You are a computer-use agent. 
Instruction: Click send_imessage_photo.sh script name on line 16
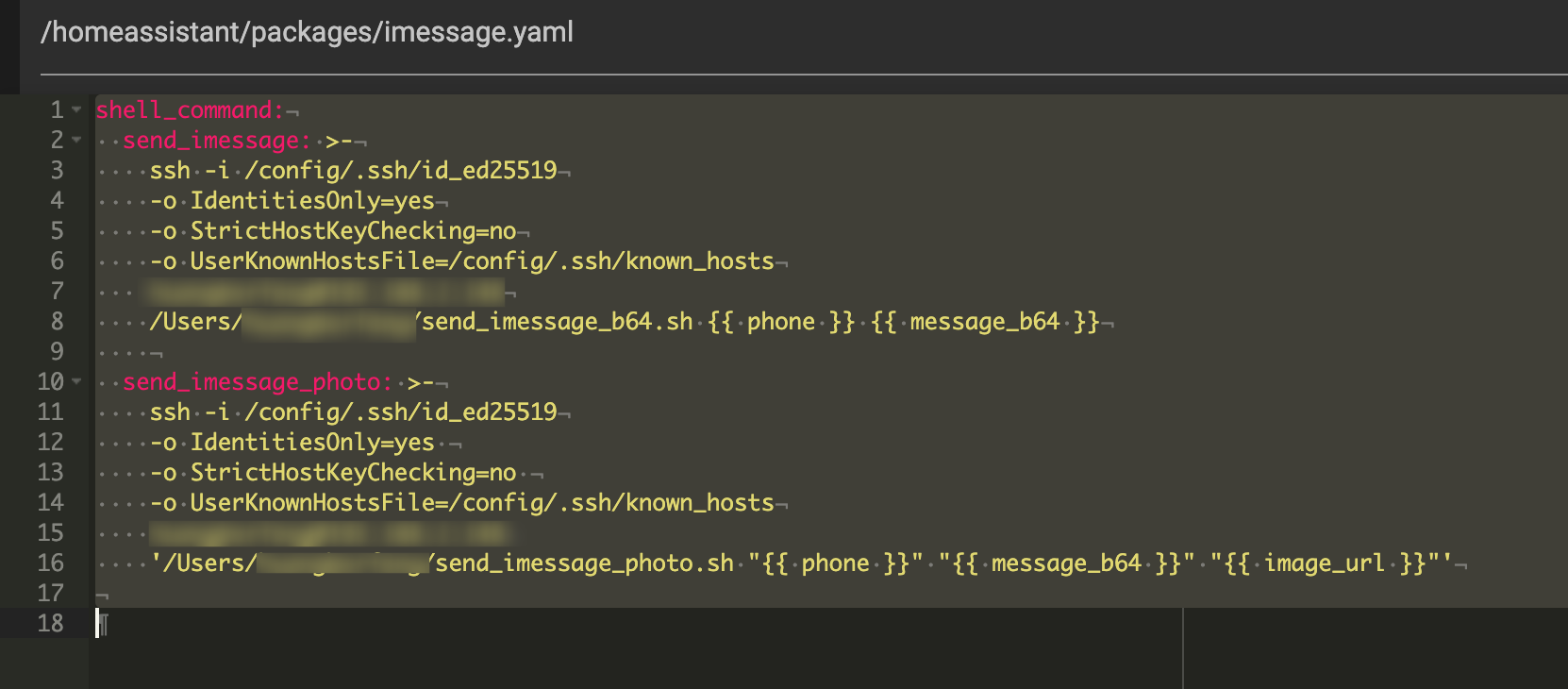coord(584,563)
